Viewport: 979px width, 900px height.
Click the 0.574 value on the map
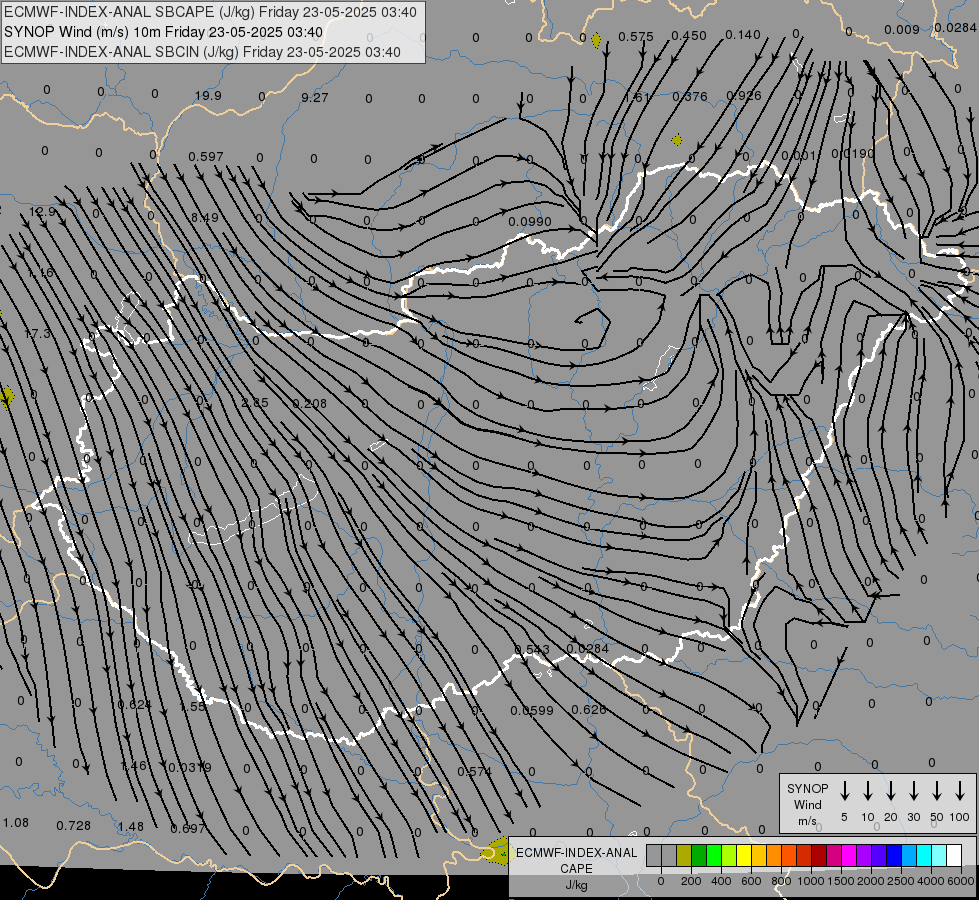tap(475, 771)
